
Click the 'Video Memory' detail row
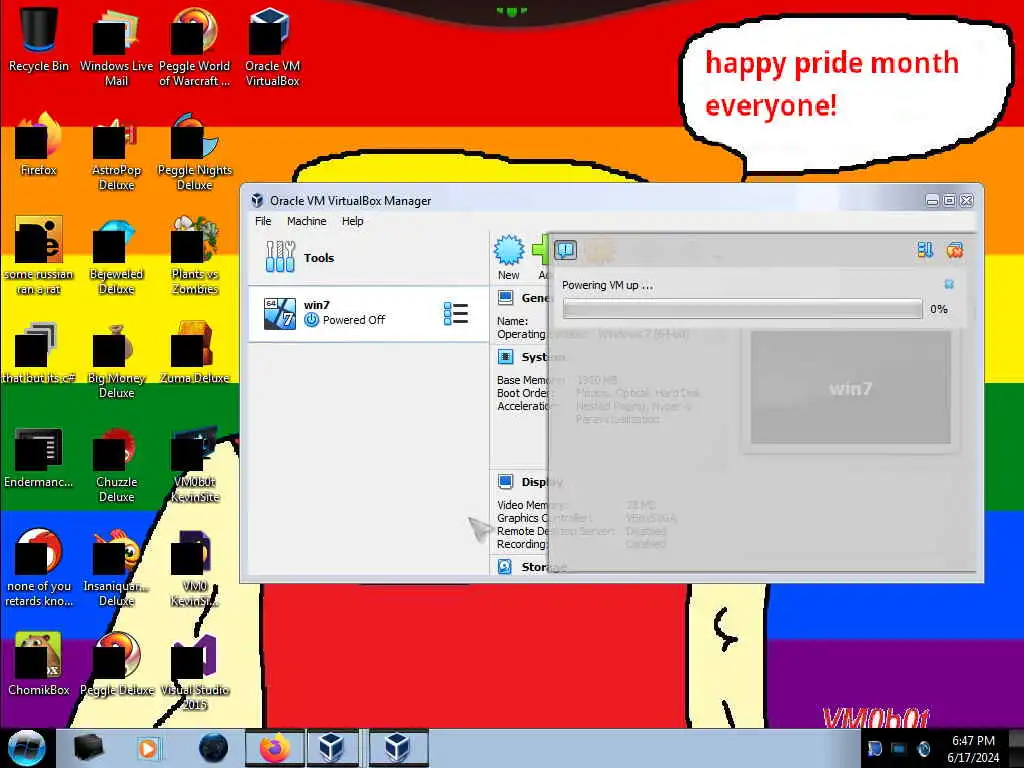point(577,505)
